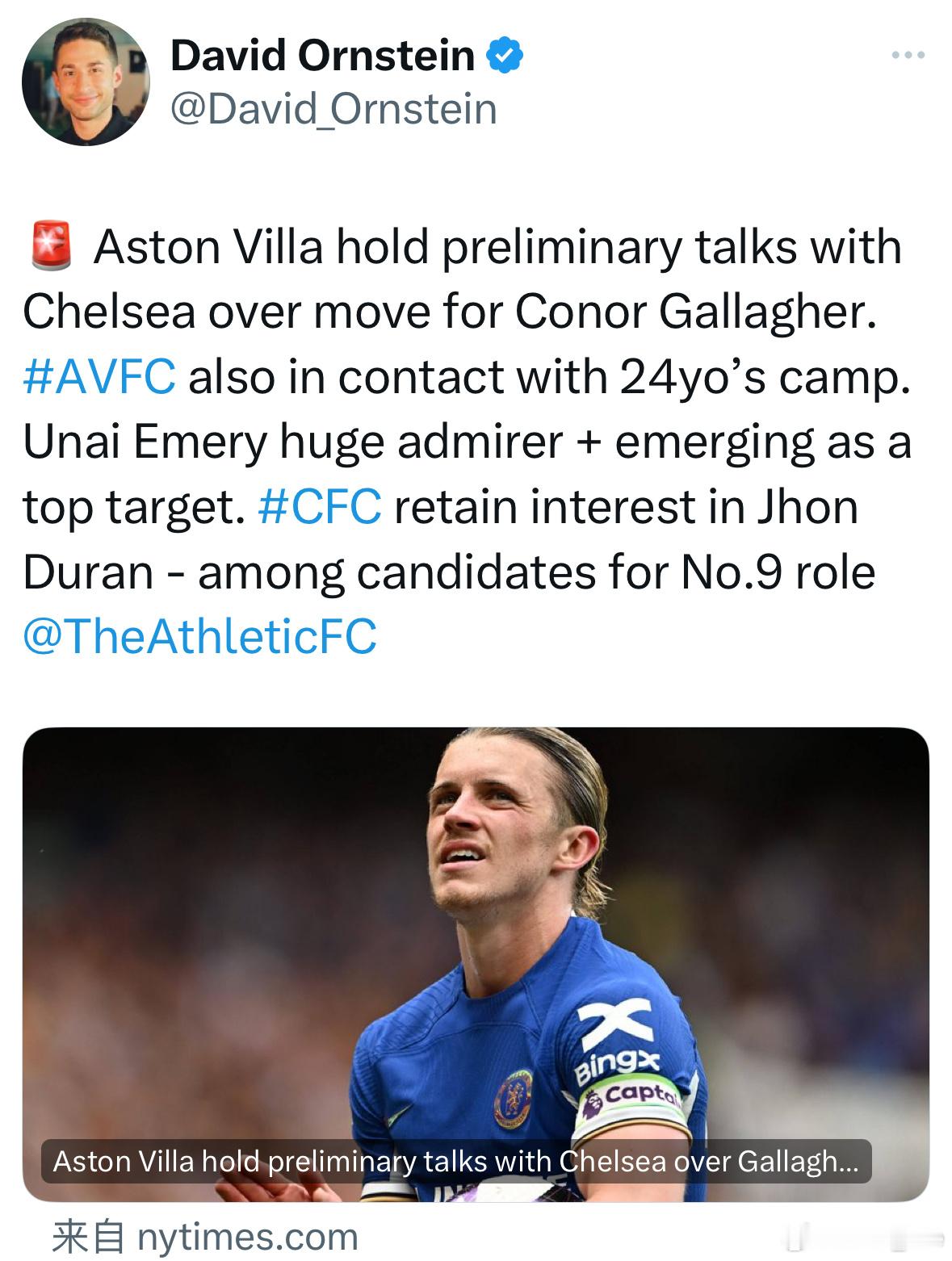952x1261 pixels.
Task: Click the BingX sponsor logo on sleeve
Action: click(x=618, y=1041)
